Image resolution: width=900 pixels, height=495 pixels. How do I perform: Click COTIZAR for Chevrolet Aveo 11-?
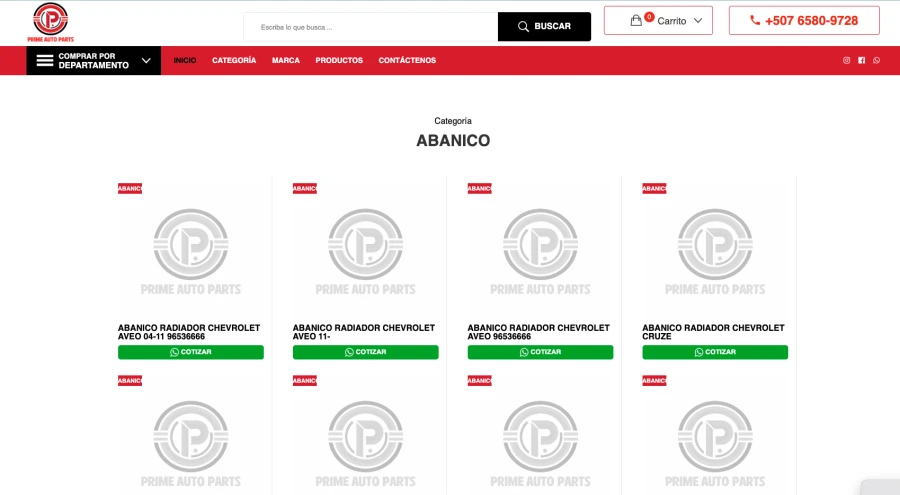pos(366,352)
